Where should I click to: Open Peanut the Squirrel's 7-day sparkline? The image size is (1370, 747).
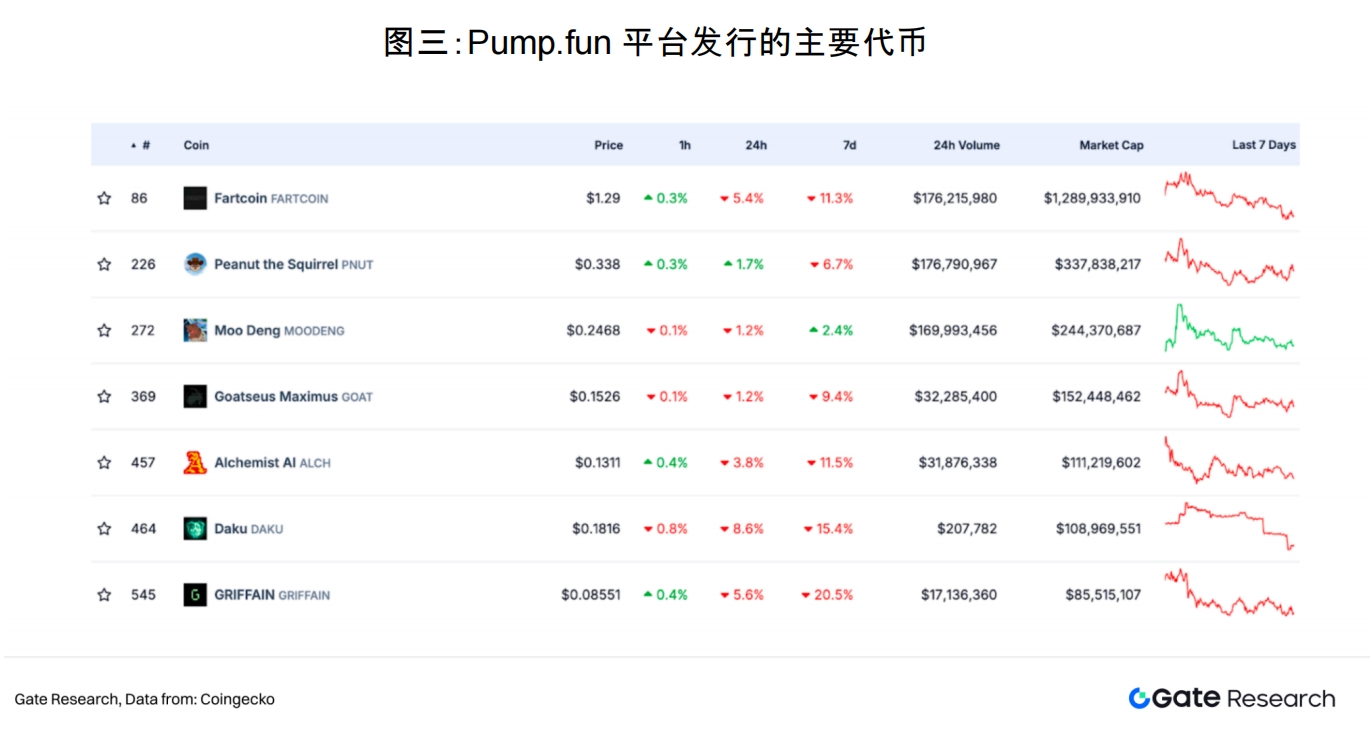pyautogui.click(x=1230, y=262)
